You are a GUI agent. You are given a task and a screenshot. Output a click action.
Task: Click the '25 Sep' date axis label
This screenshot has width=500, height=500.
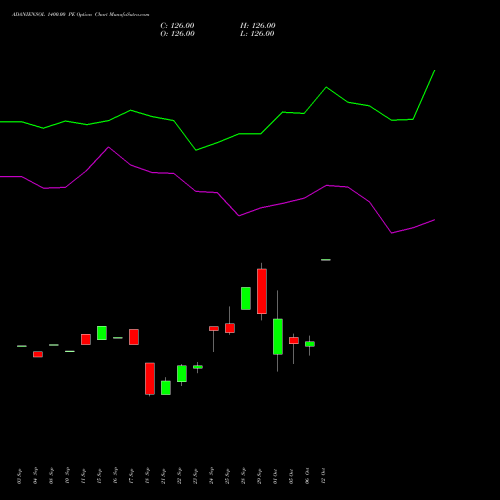click(227, 476)
